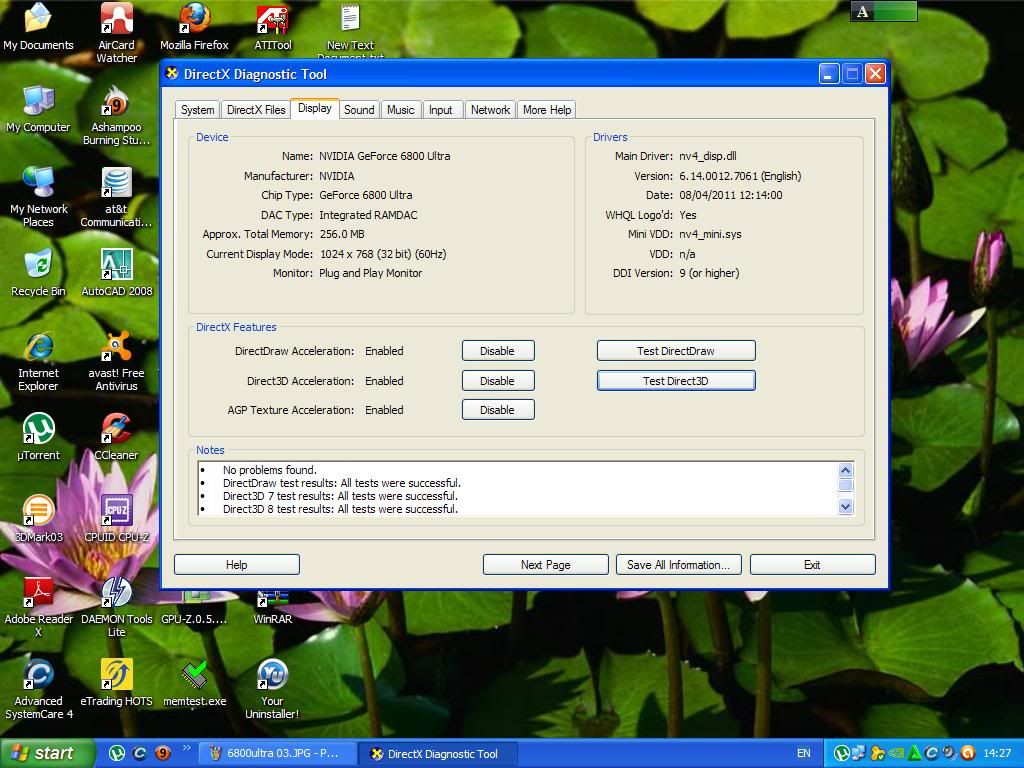Screen dimensions: 1024x768
Task: Open the My Documents desktop icon
Action: pos(38,26)
